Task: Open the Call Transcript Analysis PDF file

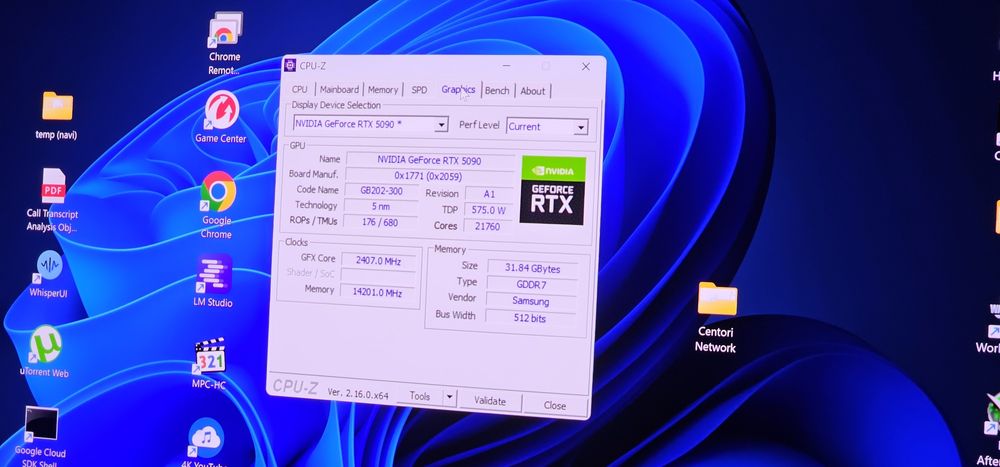Action: coord(53,200)
